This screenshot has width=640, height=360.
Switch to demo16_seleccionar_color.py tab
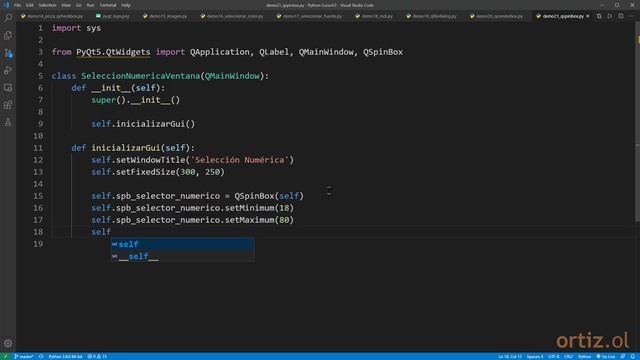pos(232,16)
